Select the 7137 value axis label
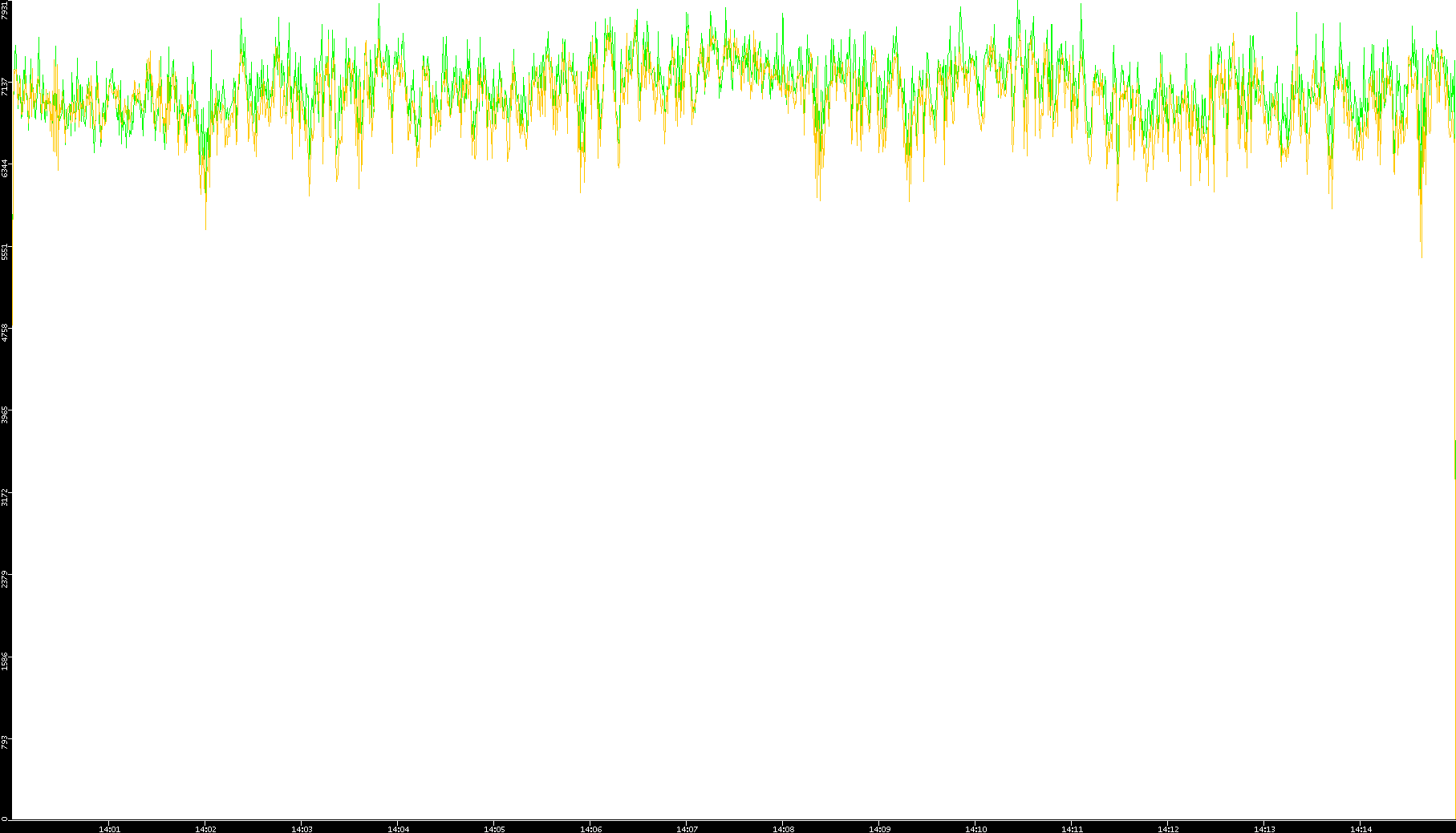Screen dimensions: 1456x833 coord(6,87)
